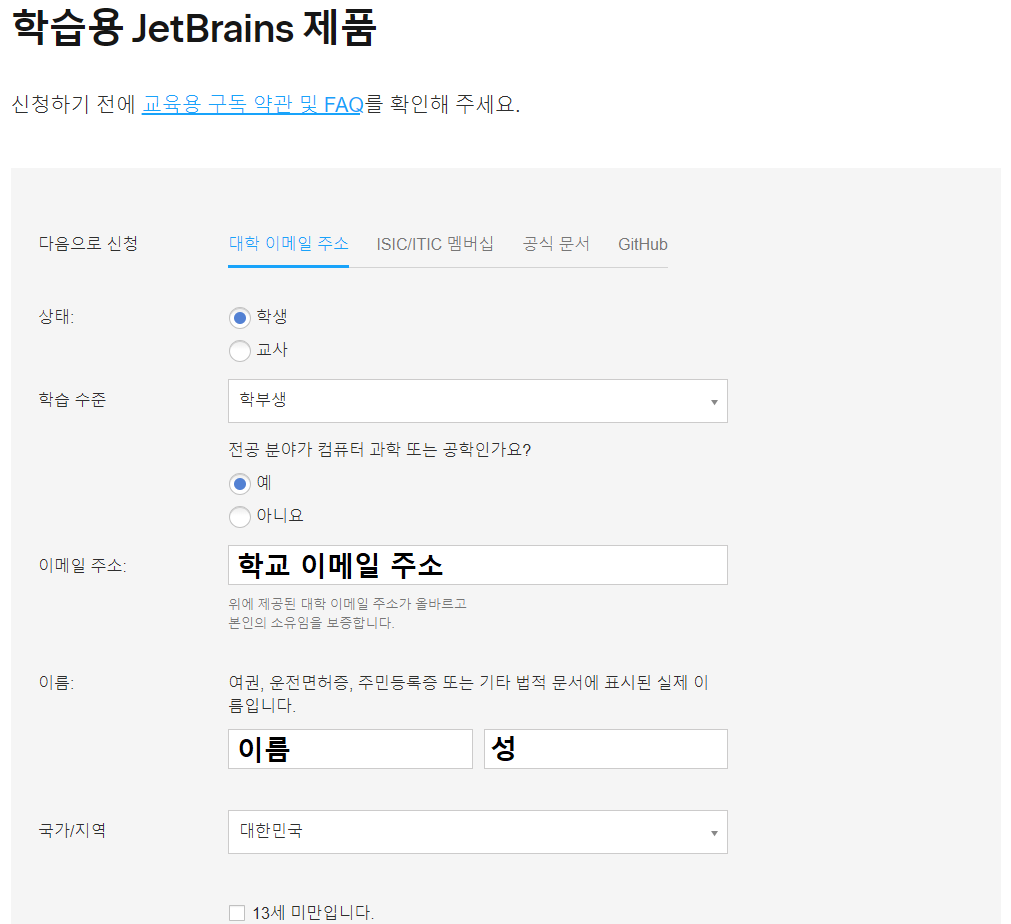Viewport: 1011px width, 924px height.
Task: Switch to the 대학 이메일 주소 tab
Action: [288, 244]
